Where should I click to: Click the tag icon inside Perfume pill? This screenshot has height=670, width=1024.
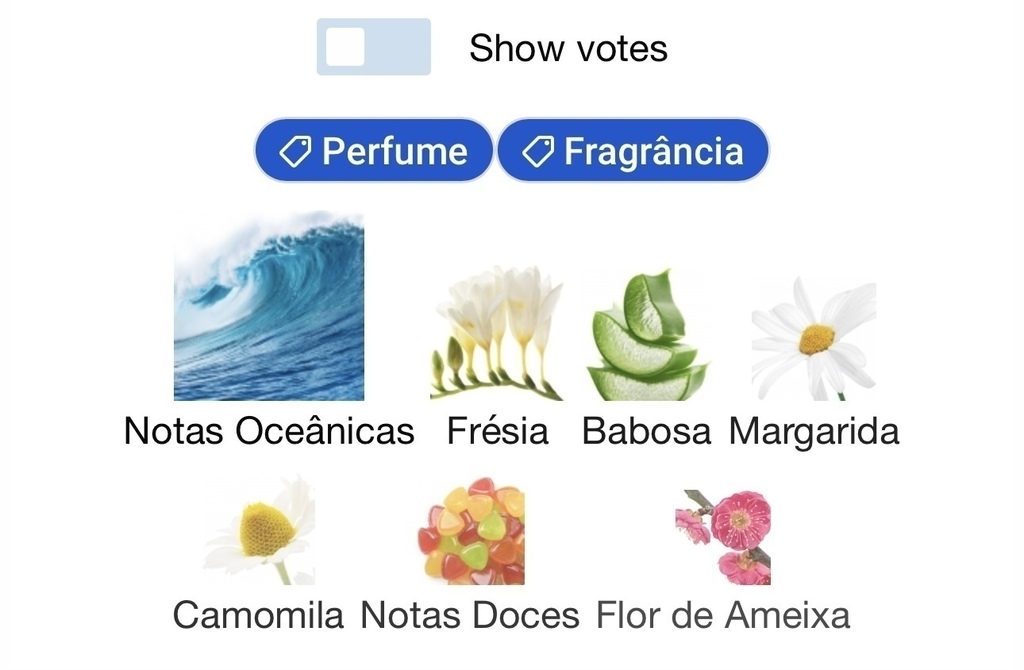pyautogui.click(x=295, y=152)
